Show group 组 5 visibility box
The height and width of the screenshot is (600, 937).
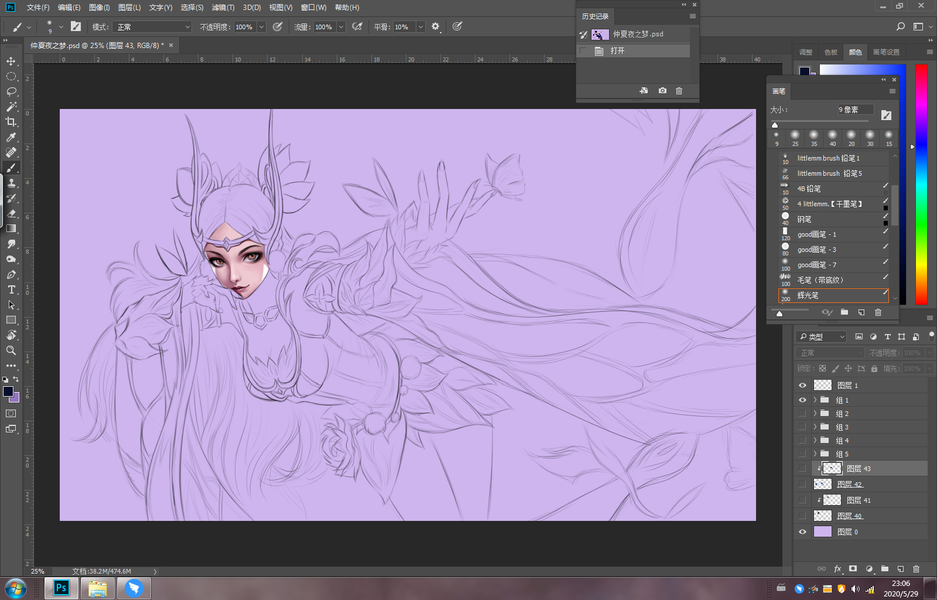pyautogui.click(x=802, y=454)
